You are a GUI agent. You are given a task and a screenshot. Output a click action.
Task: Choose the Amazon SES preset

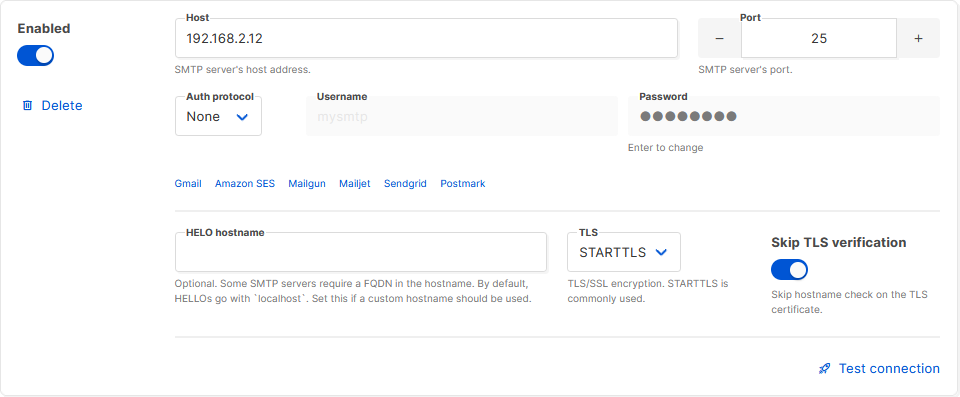(245, 184)
